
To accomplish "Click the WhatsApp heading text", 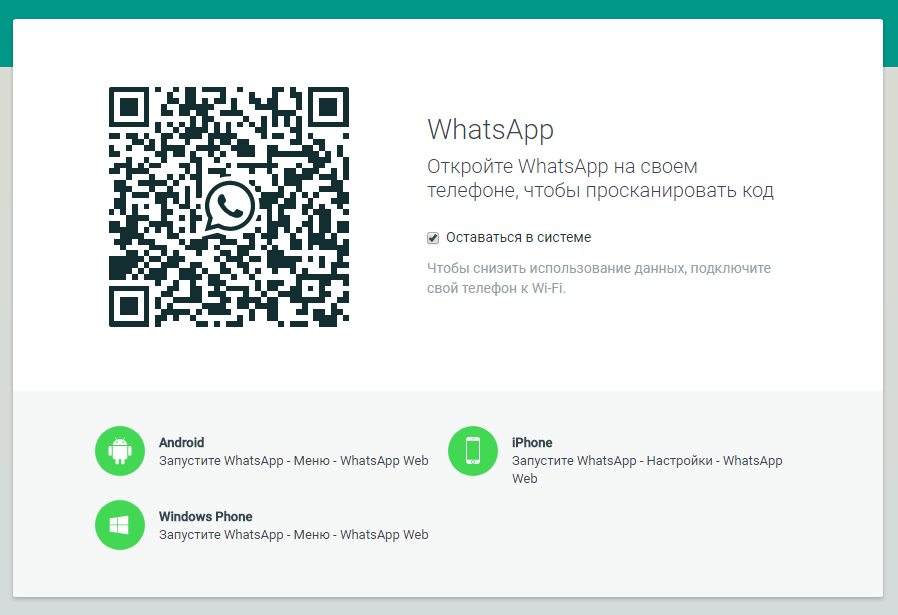I will coord(490,129).
